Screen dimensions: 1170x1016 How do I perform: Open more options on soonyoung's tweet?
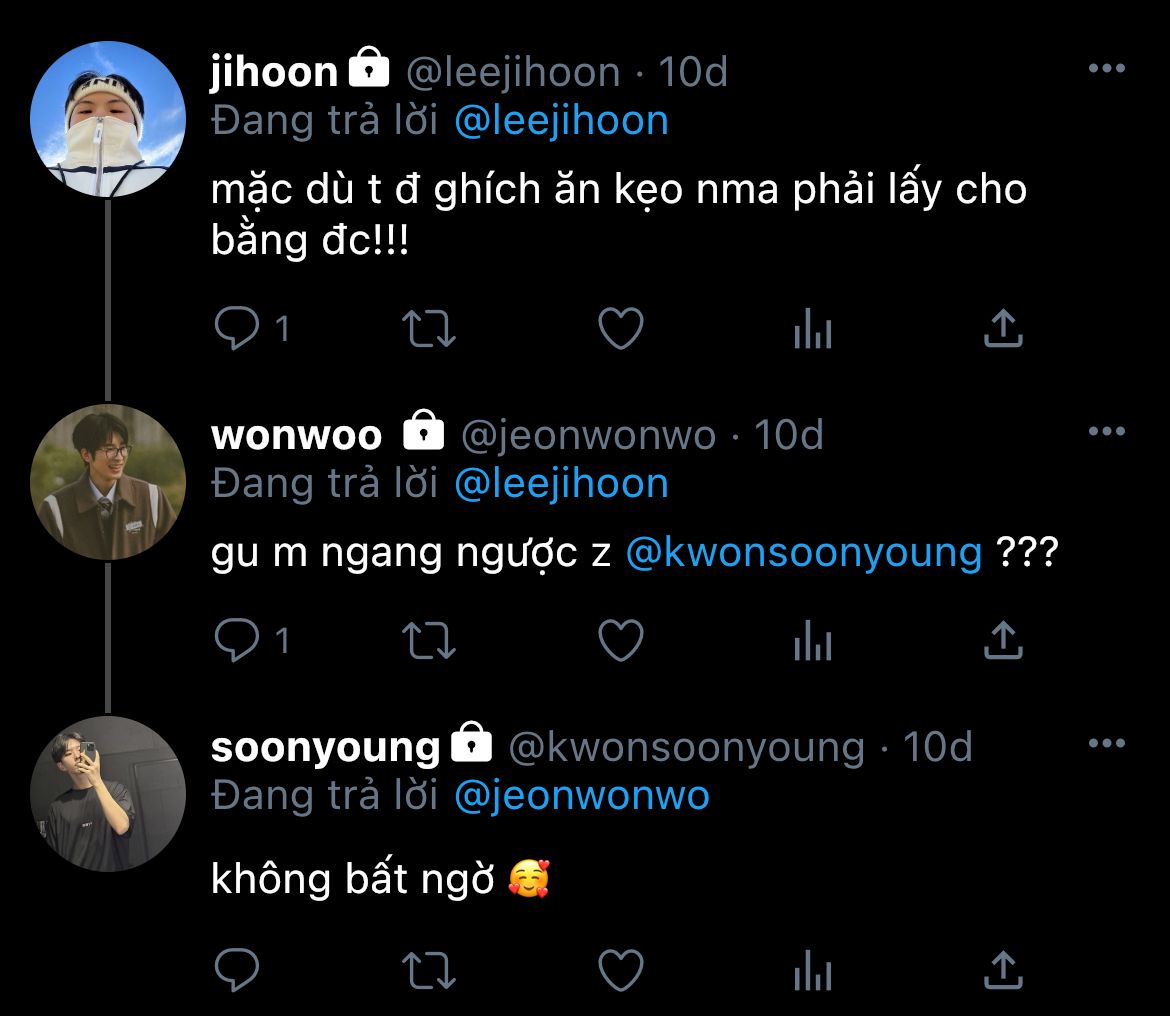coord(1106,744)
